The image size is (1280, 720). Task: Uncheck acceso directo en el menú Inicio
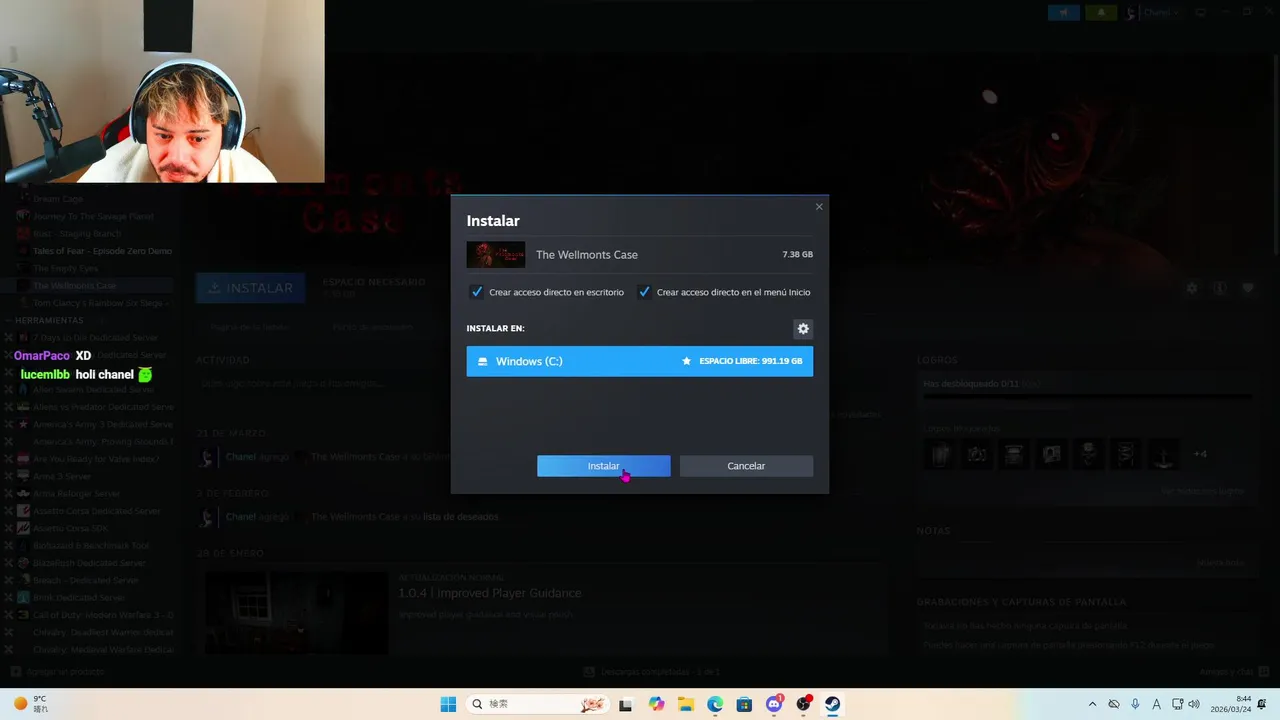(645, 292)
